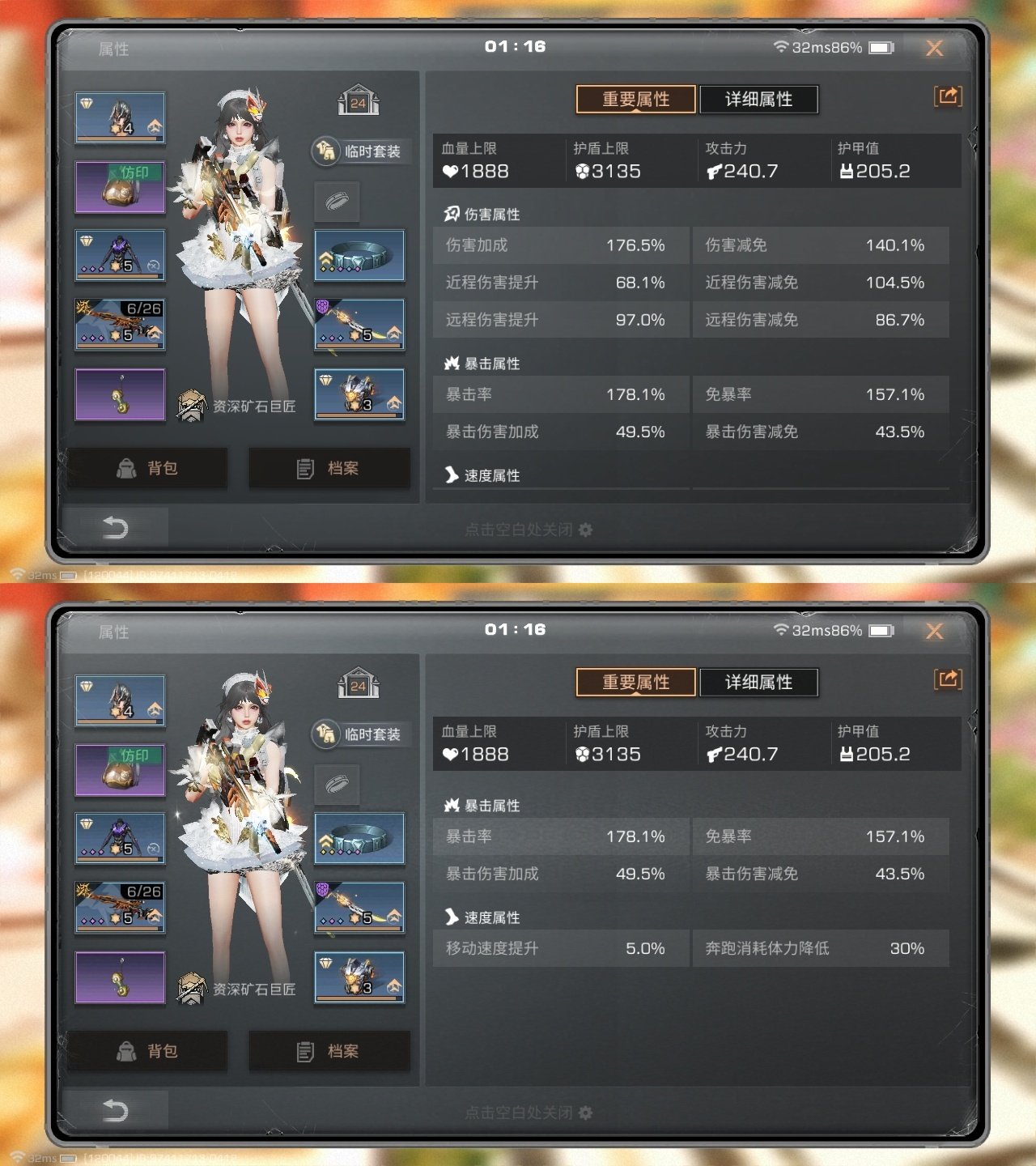Toggle 临时套装 outfit in the lower screenshot
1036x1166 pixels.
[x=362, y=734]
